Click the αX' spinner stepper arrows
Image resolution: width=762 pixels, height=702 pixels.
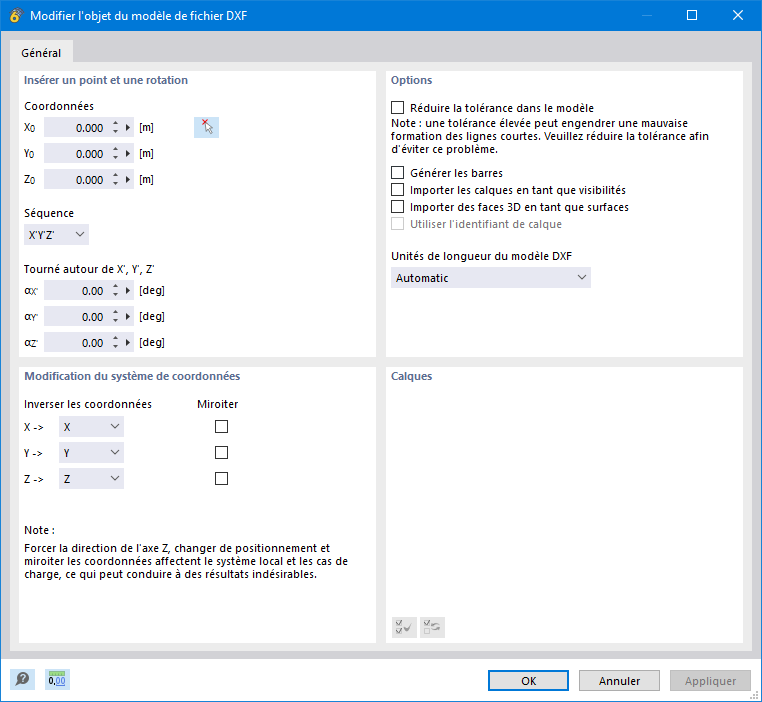(115, 291)
